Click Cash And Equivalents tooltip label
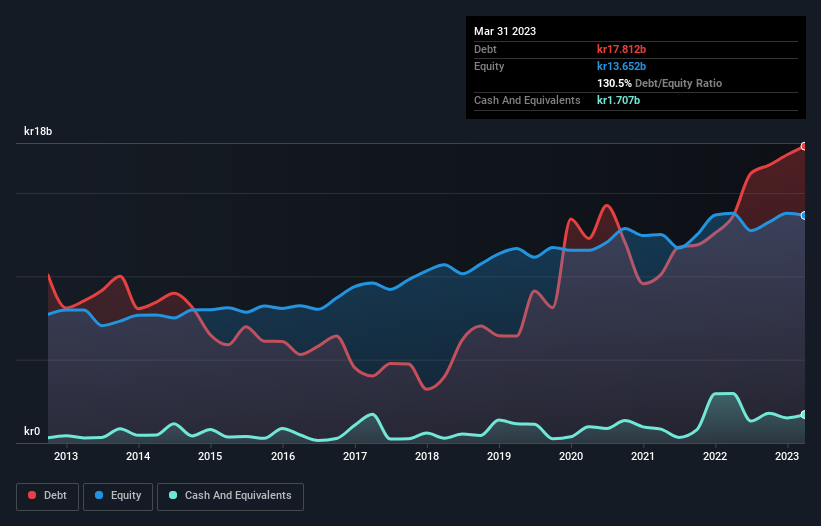The image size is (821, 526). (x=527, y=100)
